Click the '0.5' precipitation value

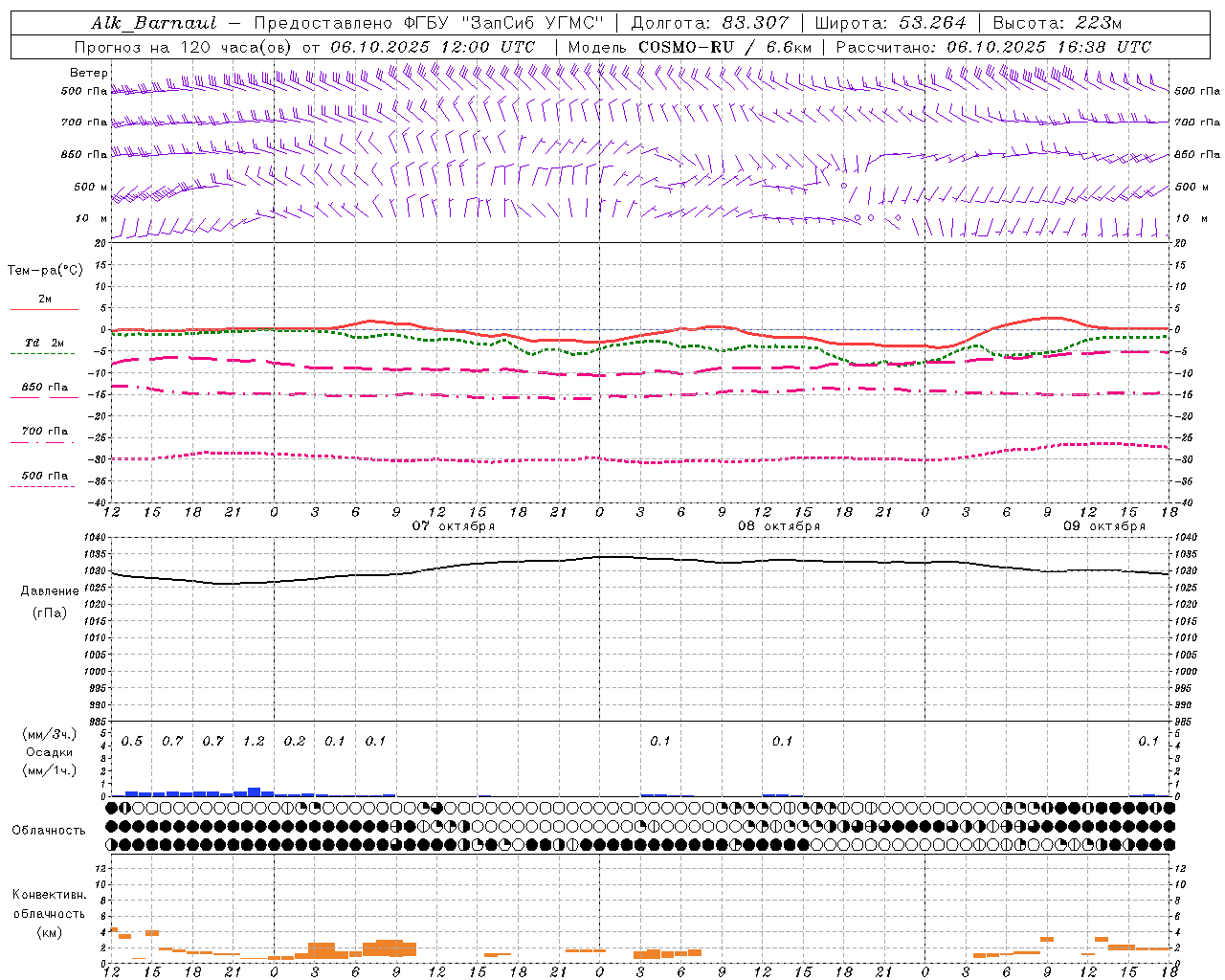pyautogui.click(x=132, y=742)
